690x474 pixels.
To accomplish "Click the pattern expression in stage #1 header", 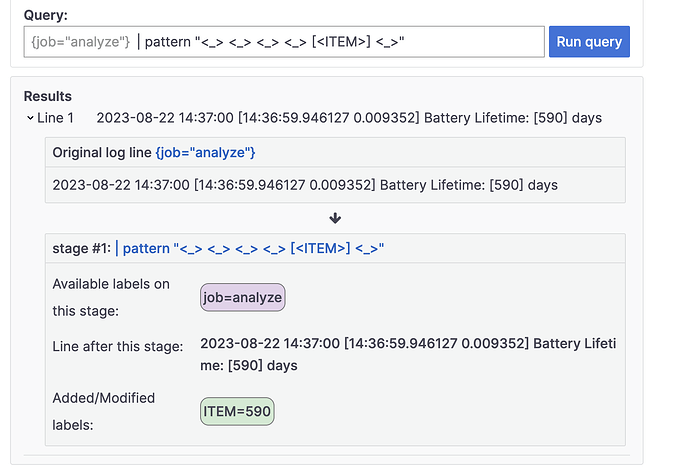I will [x=254, y=248].
